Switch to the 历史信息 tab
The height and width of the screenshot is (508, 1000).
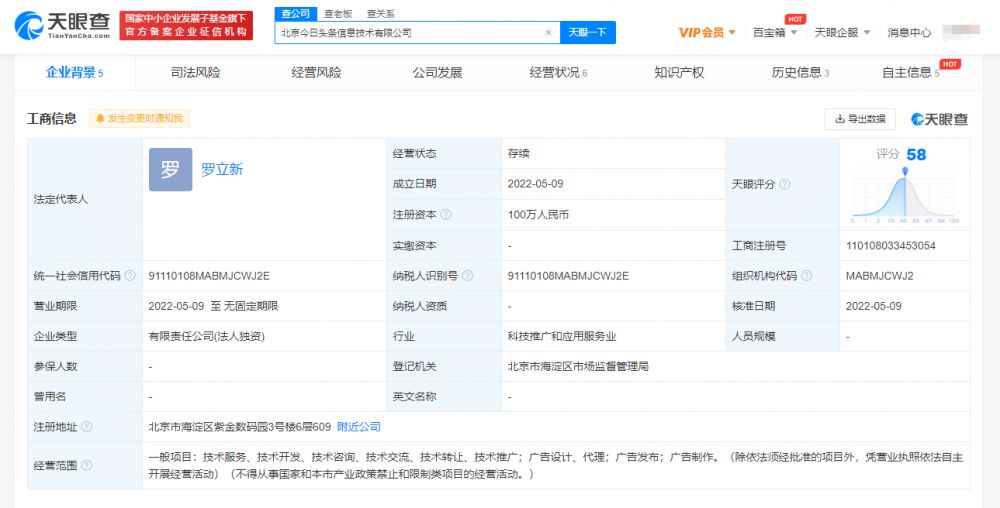(800, 73)
